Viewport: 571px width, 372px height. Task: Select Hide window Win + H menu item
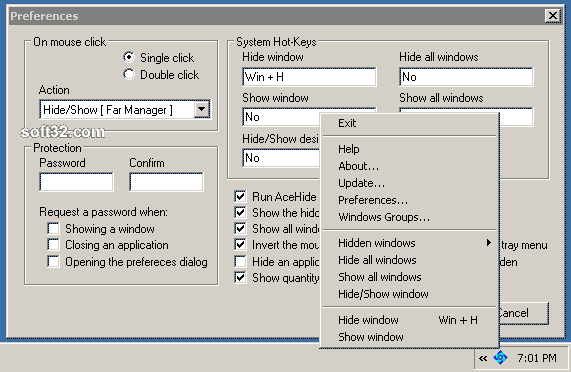(409, 320)
